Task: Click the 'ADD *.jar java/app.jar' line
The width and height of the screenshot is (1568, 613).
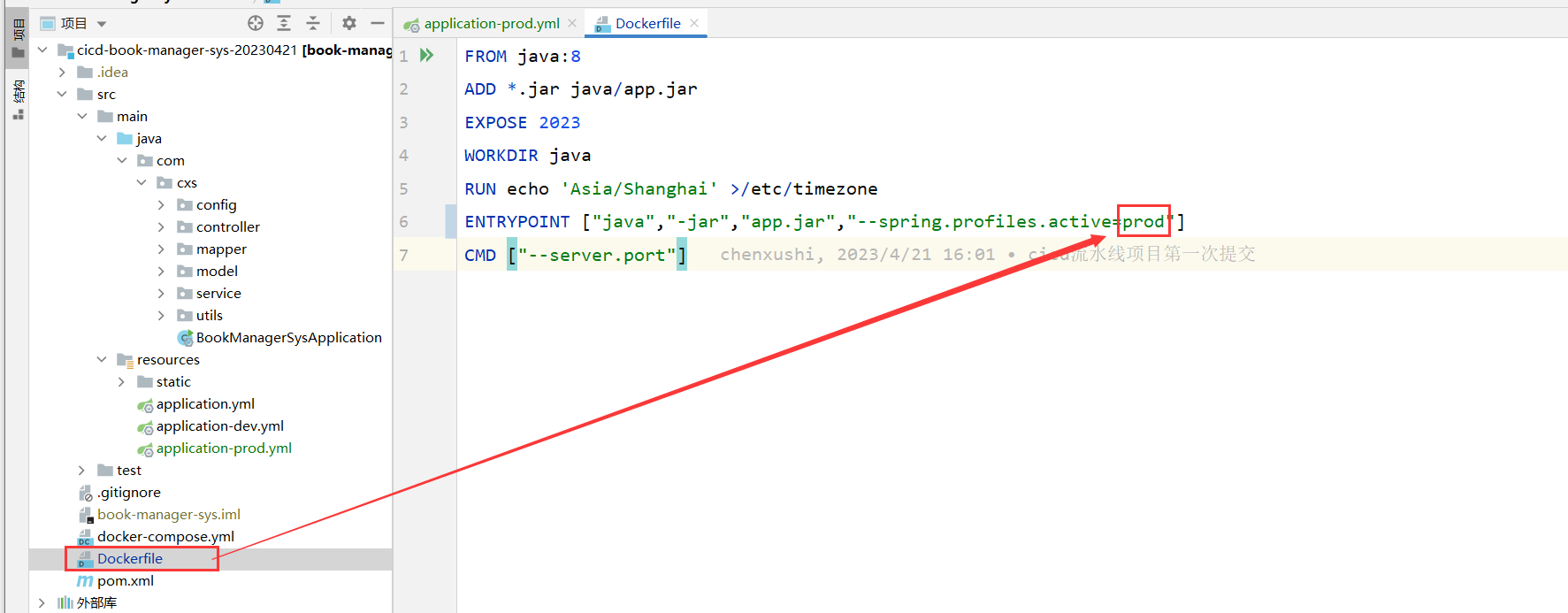Action: click(581, 88)
